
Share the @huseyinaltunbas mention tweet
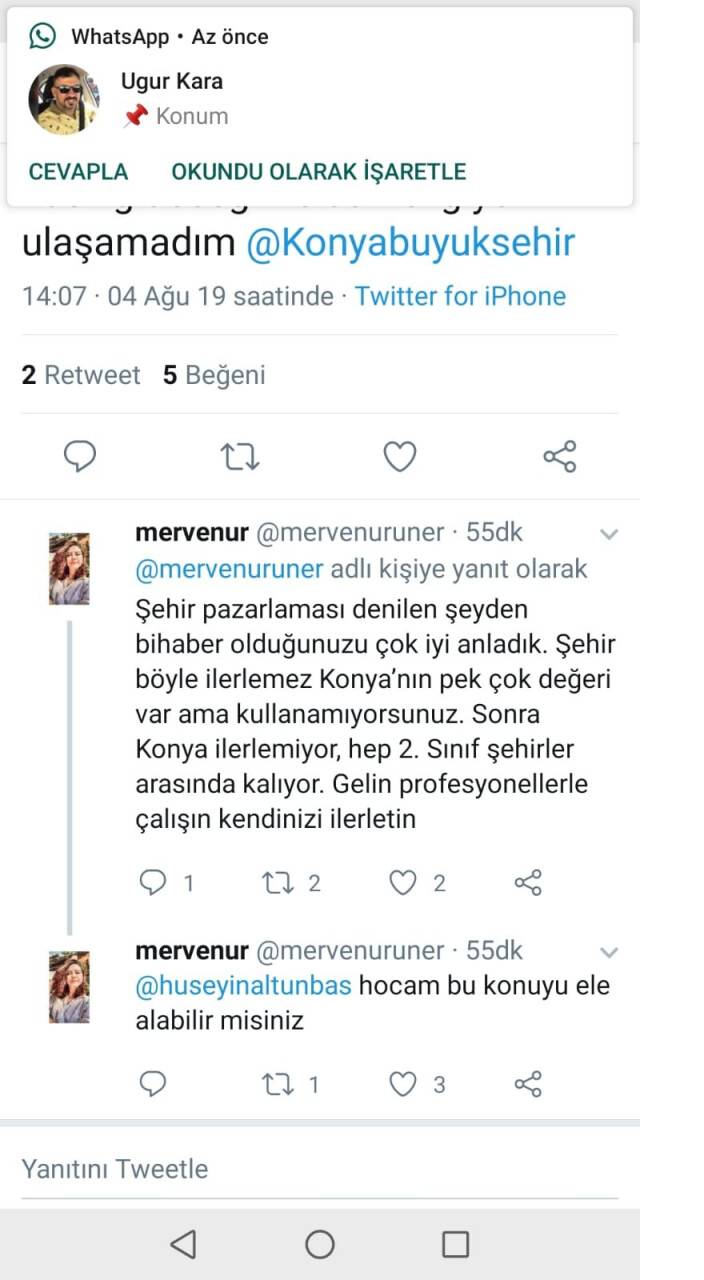(528, 1083)
